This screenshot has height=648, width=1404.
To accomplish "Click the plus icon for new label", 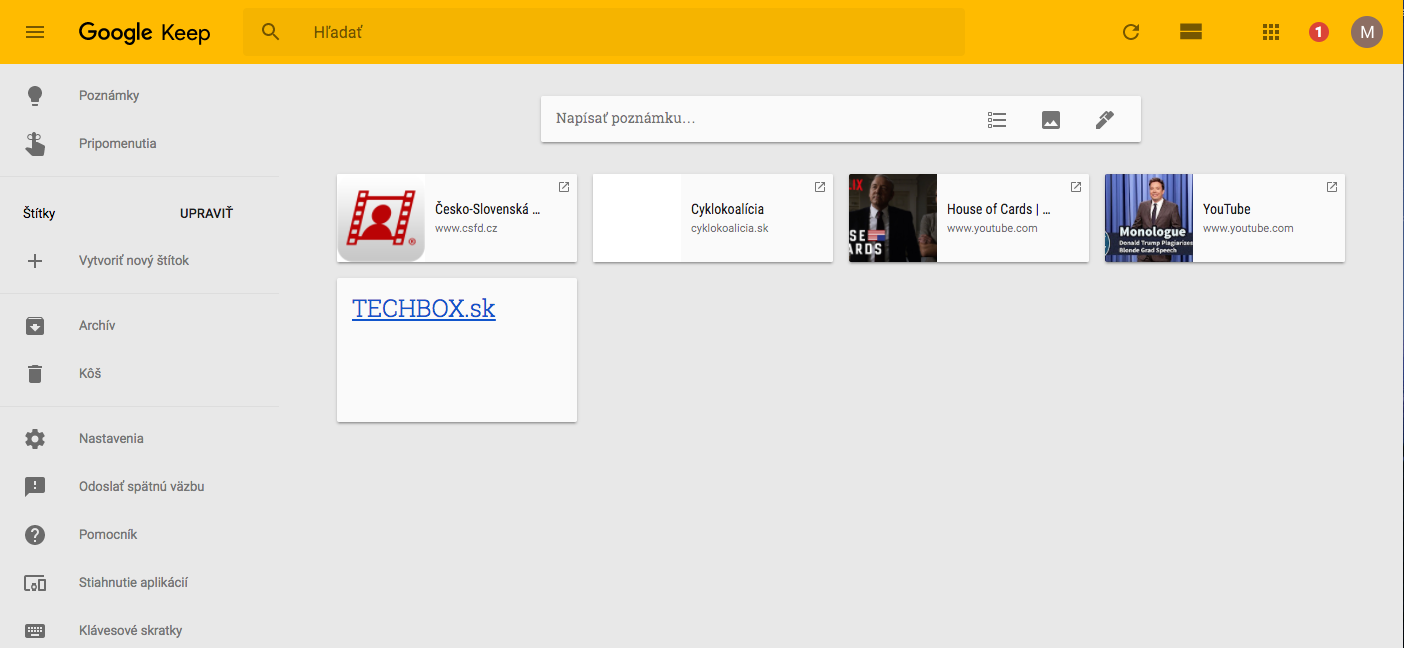I will click(x=35, y=261).
